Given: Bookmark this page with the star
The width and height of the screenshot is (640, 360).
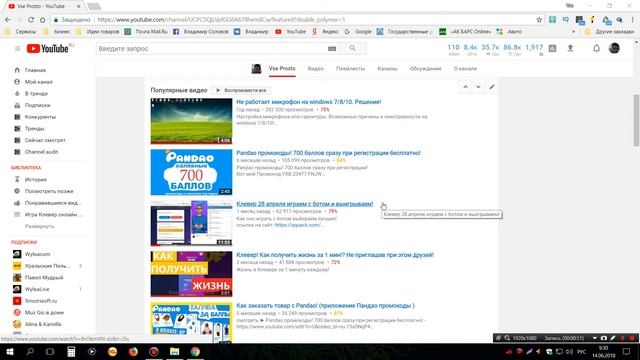Looking at the screenshot, I should coord(539,20).
